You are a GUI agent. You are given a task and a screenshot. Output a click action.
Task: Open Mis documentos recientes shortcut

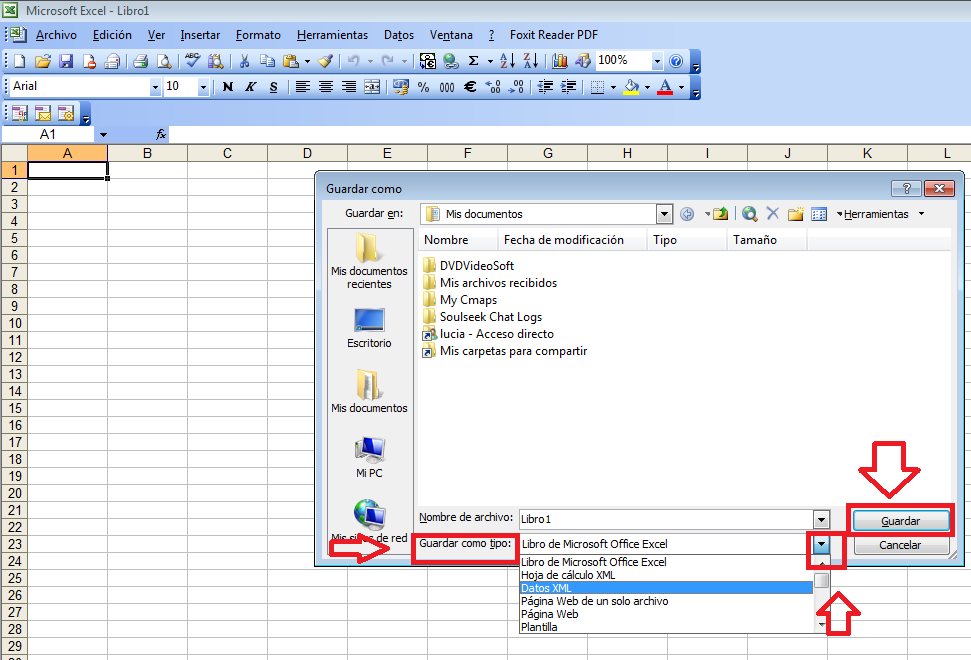point(369,261)
